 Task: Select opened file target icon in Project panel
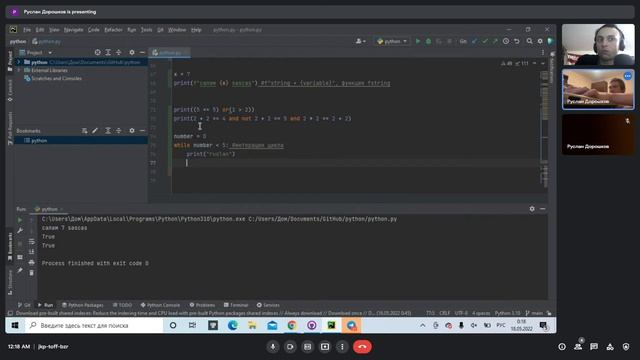(98, 52)
